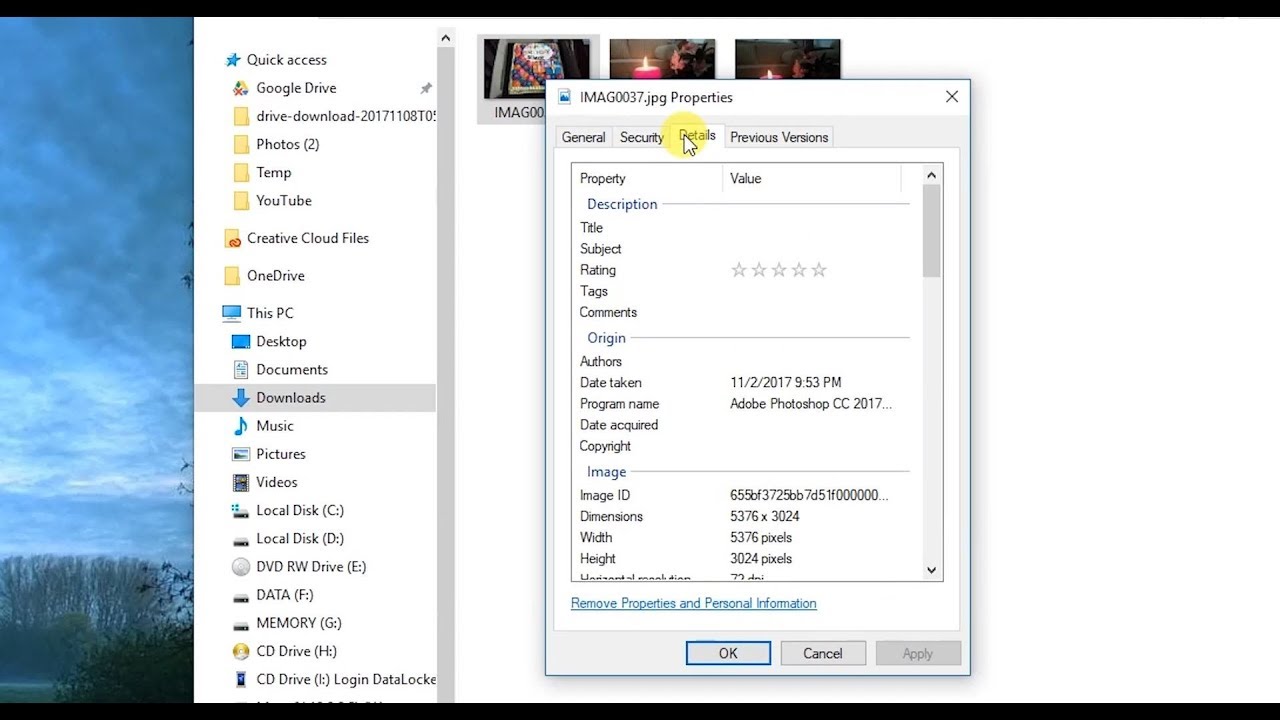Click the pin icon beside Google Drive
Image resolution: width=1280 pixels, height=720 pixels.
[426, 88]
